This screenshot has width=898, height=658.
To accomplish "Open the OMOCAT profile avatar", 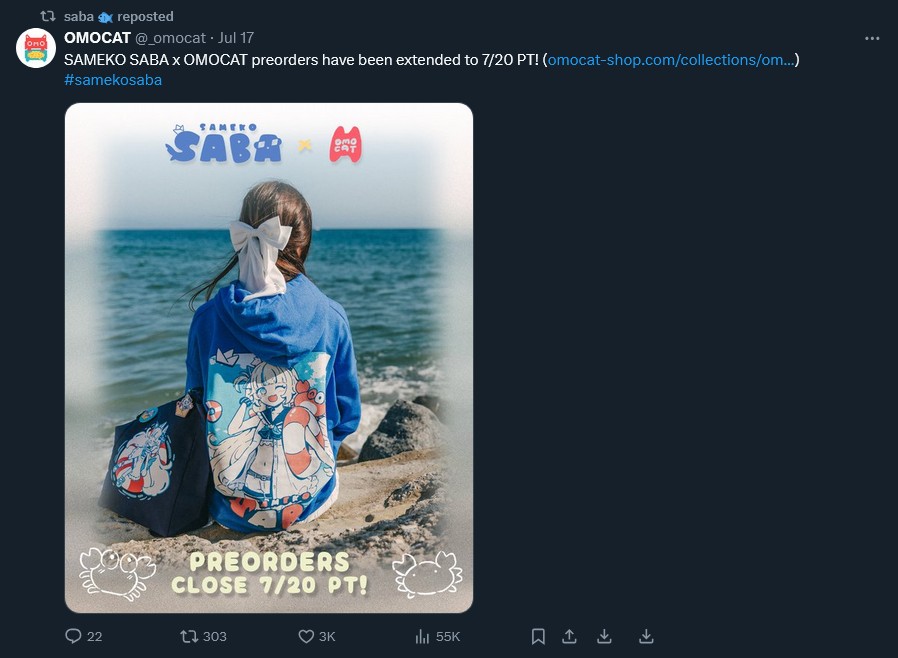I will (x=36, y=48).
